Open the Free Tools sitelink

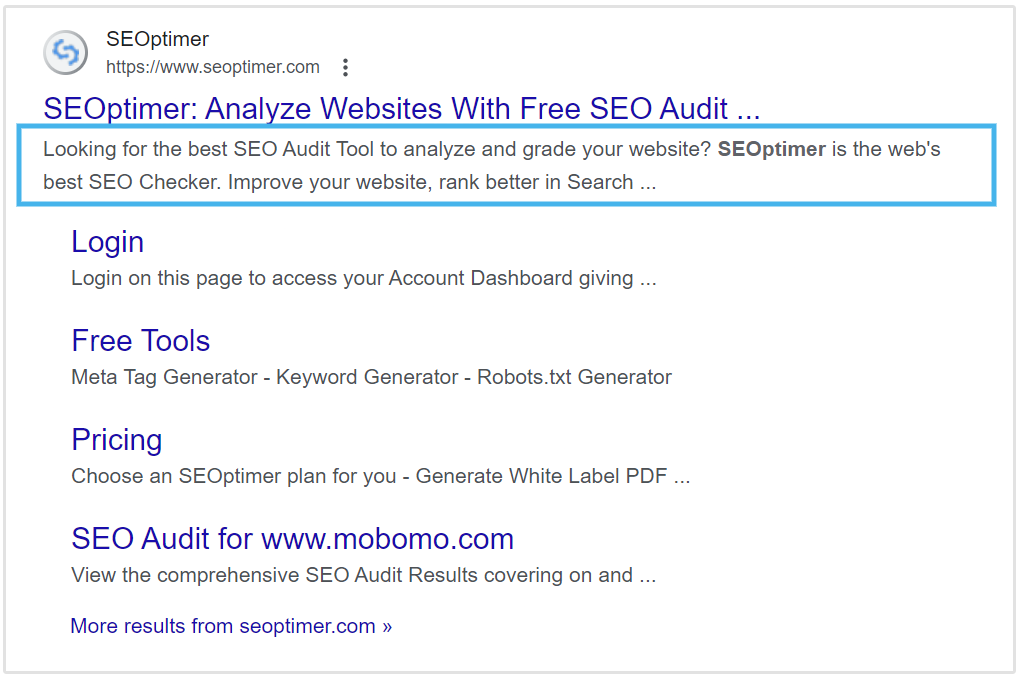(140, 340)
